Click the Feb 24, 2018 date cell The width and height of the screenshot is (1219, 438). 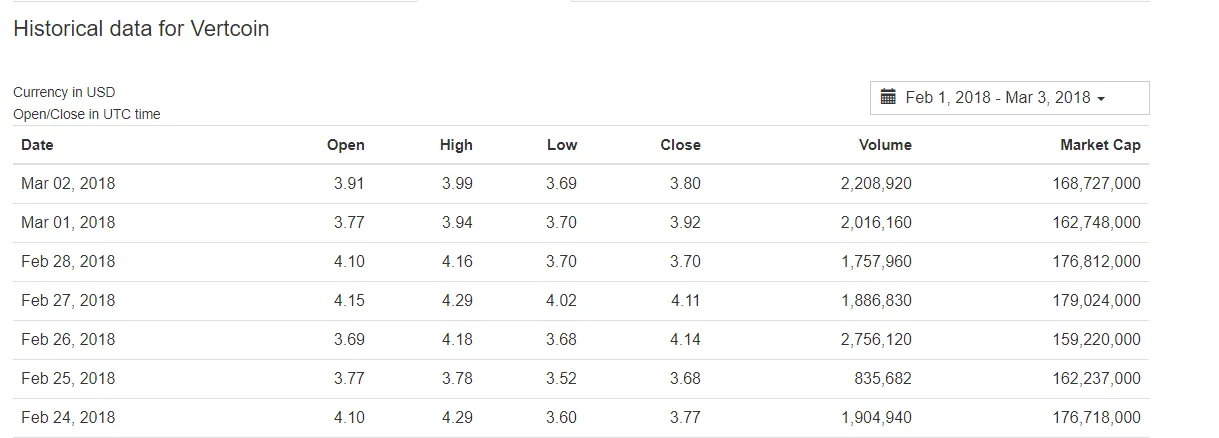pyautogui.click(x=68, y=418)
